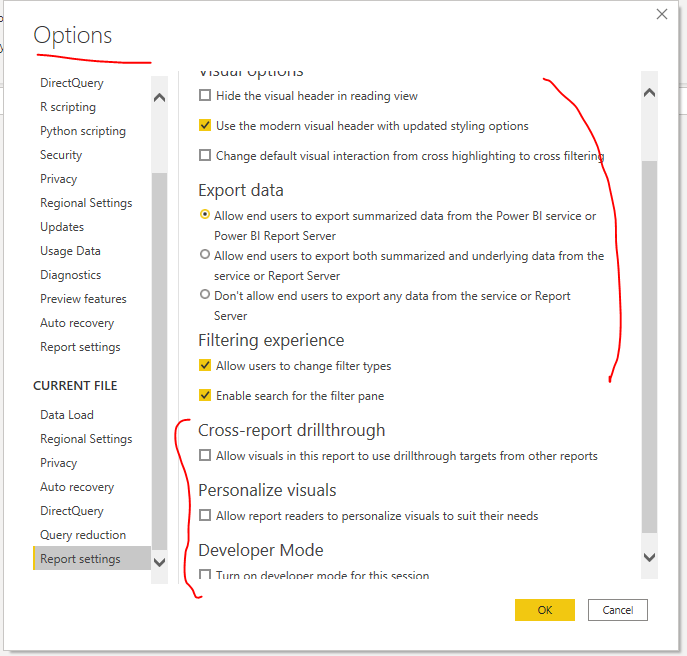The width and height of the screenshot is (687, 656).
Task: Select export summarized and underlying data option
Action: coord(205,254)
